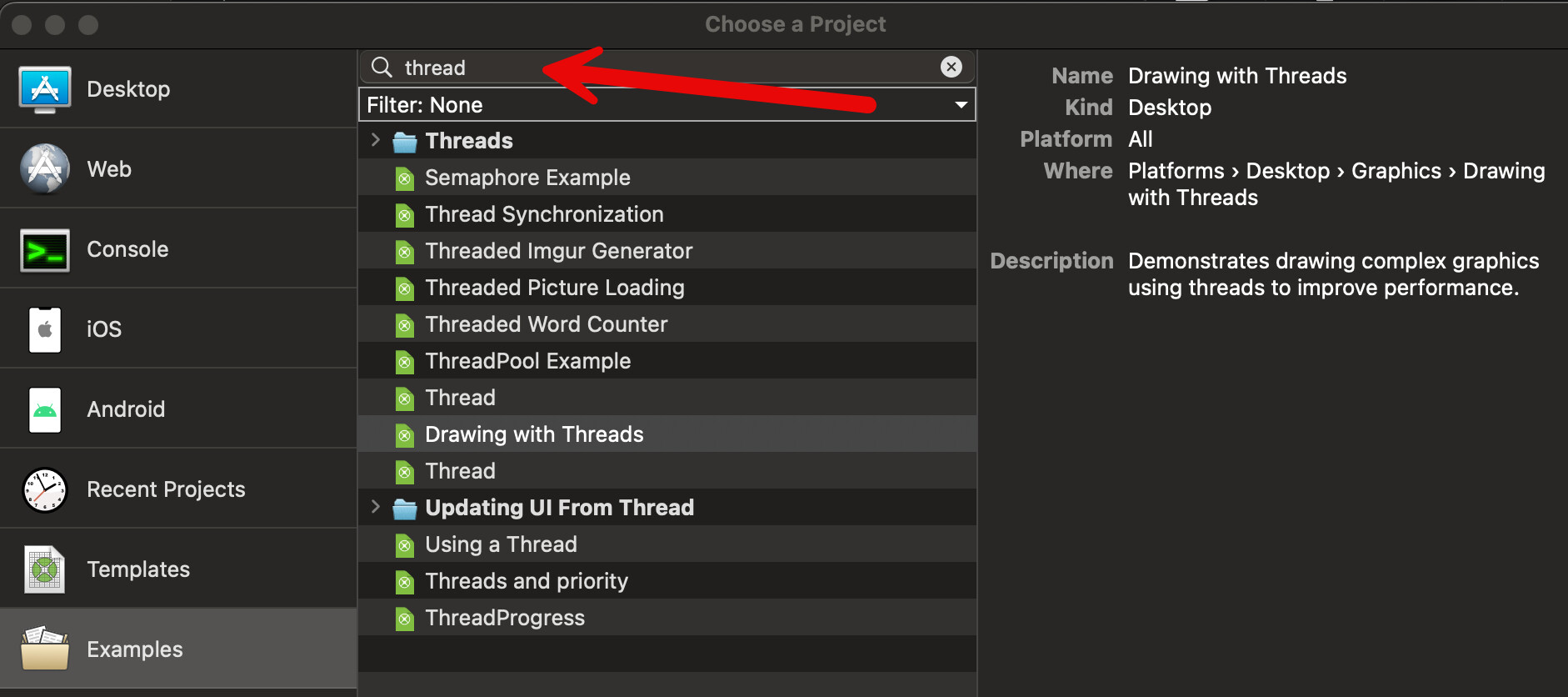Open the Recent Projects clock icon
The image size is (1568, 697).
point(45,489)
